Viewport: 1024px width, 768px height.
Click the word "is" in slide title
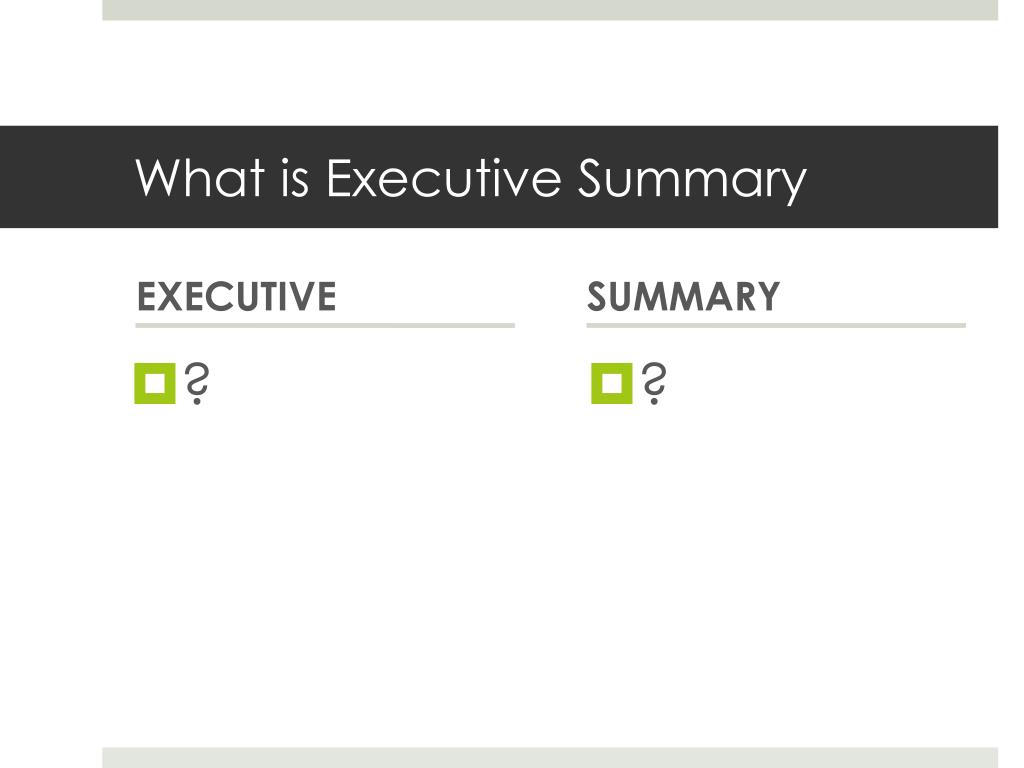295,178
